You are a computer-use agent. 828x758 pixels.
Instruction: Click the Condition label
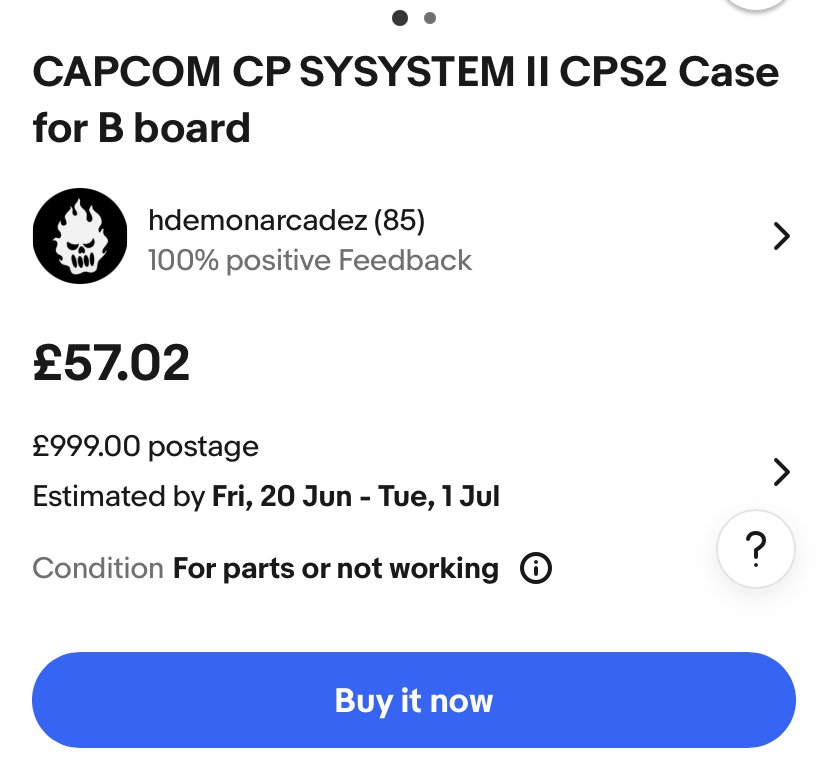[x=98, y=568]
